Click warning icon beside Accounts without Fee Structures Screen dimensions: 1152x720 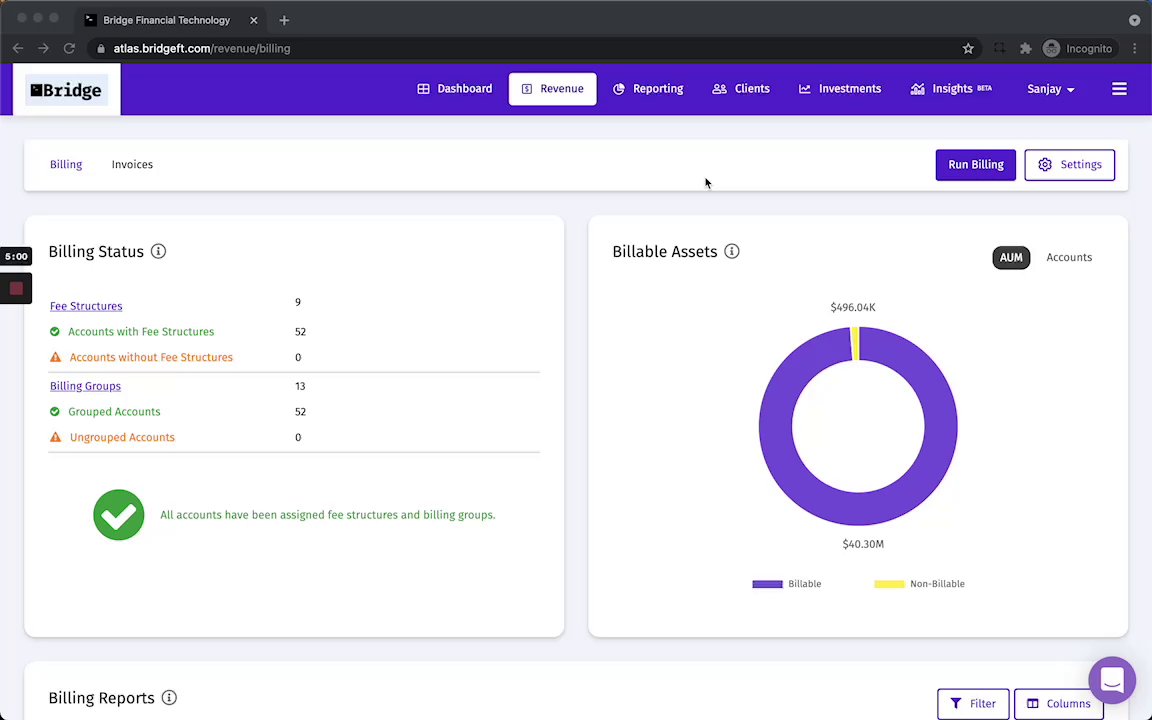[55, 357]
